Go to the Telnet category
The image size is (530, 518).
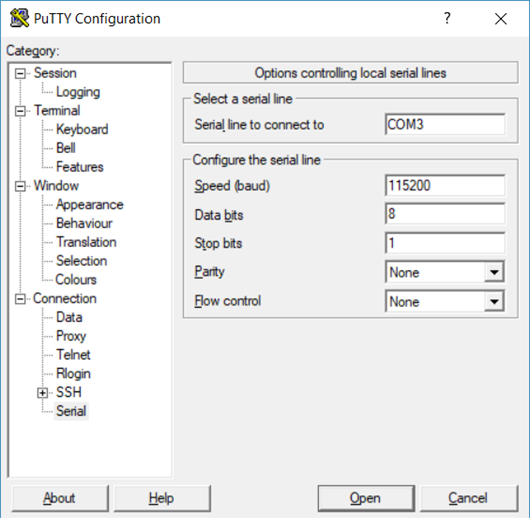73,355
